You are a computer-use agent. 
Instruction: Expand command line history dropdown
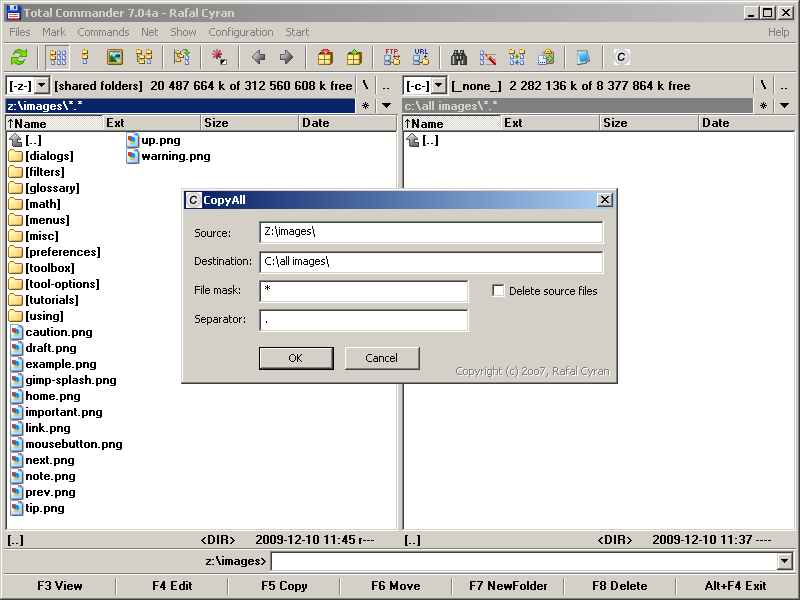[785, 561]
